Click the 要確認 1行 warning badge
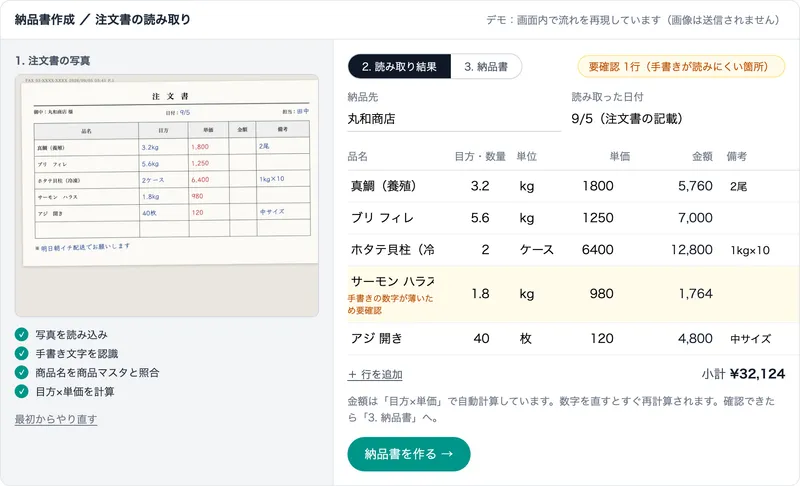 [x=681, y=66]
